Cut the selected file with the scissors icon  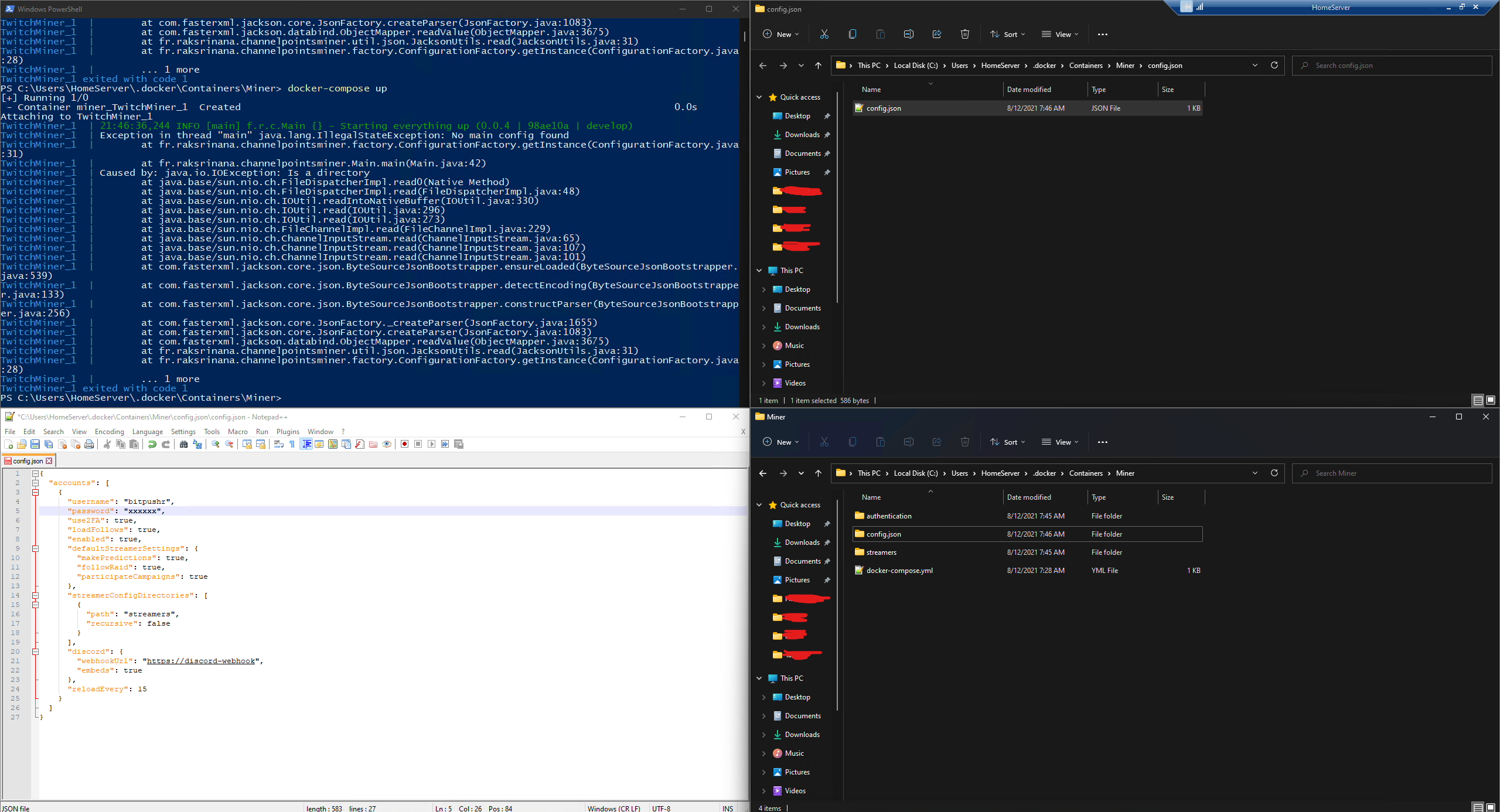tap(824, 34)
